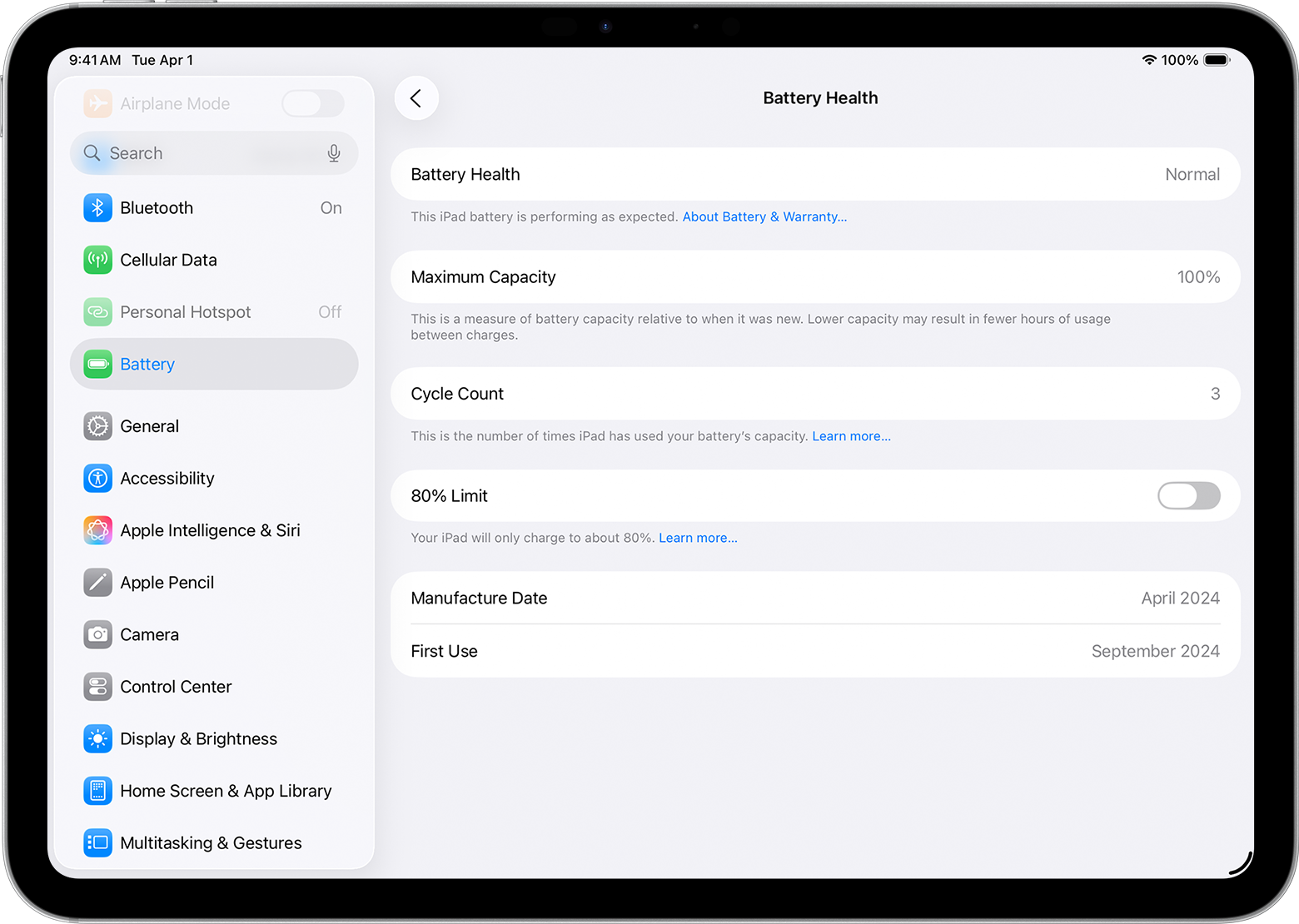Open About Battery & Warranty link
1299x924 pixels.
click(x=764, y=216)
